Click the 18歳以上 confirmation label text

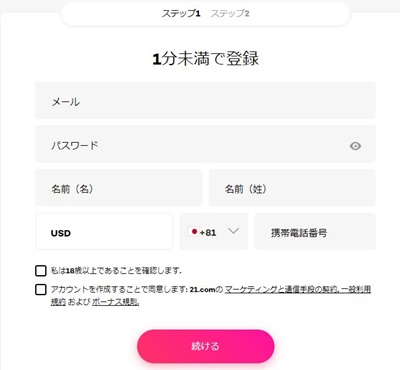pyautogui.click(x=116, y=270)
